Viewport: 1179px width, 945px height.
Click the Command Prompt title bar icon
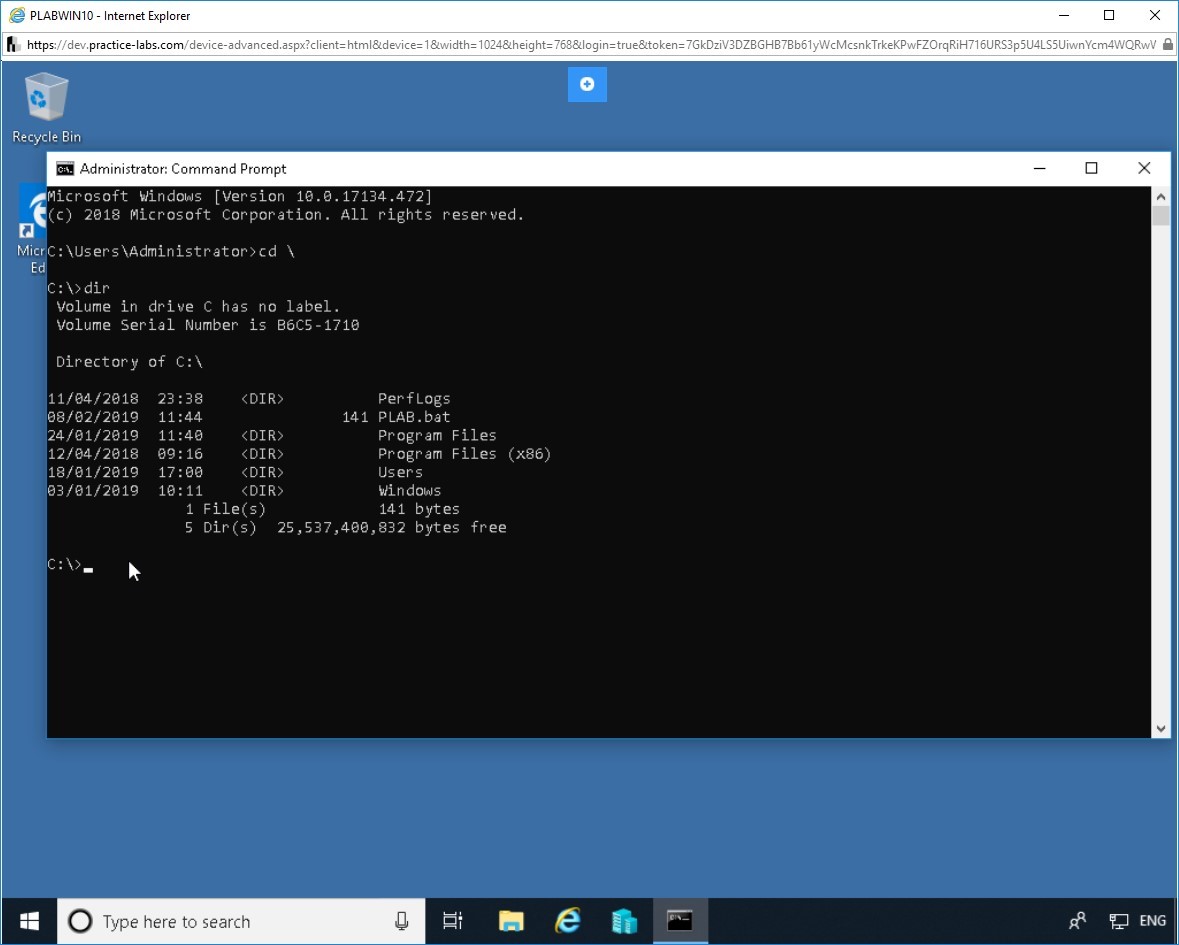pos(64,169)
